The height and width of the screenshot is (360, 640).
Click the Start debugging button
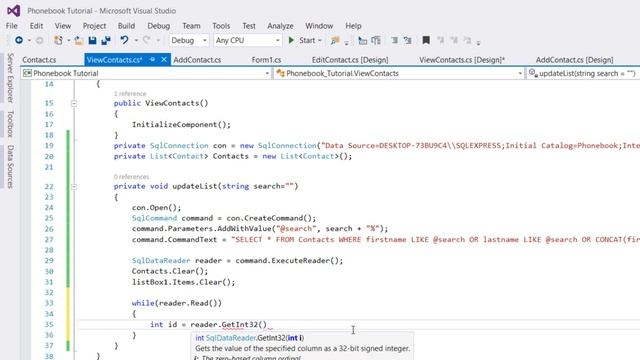302,40
